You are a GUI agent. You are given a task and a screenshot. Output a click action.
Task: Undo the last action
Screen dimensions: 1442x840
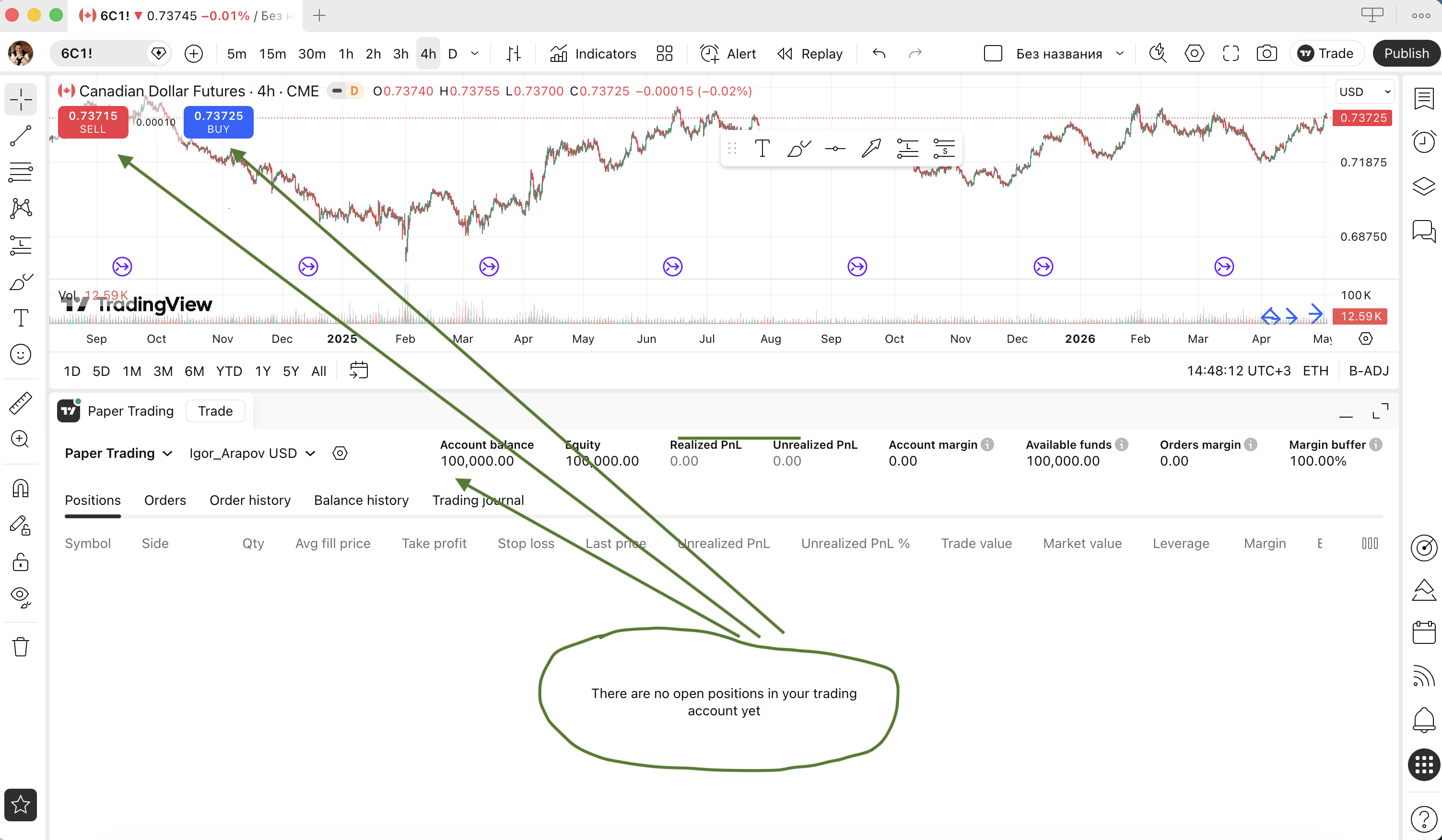879,53
